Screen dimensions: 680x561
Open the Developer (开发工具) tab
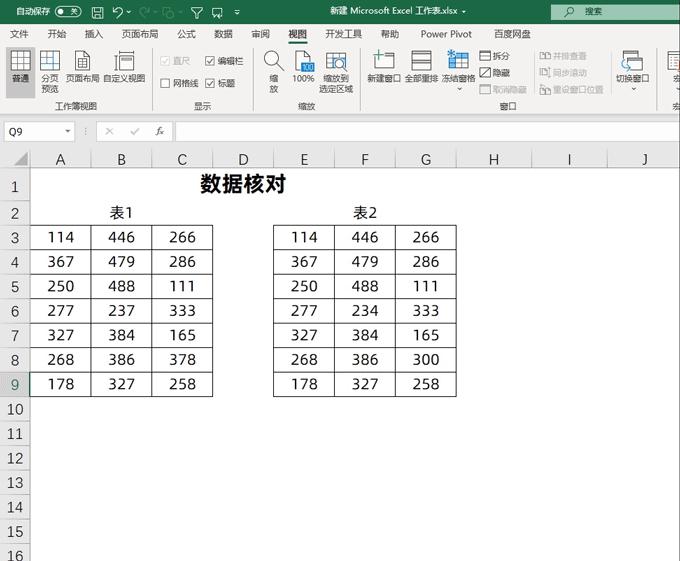coord(343,34)
